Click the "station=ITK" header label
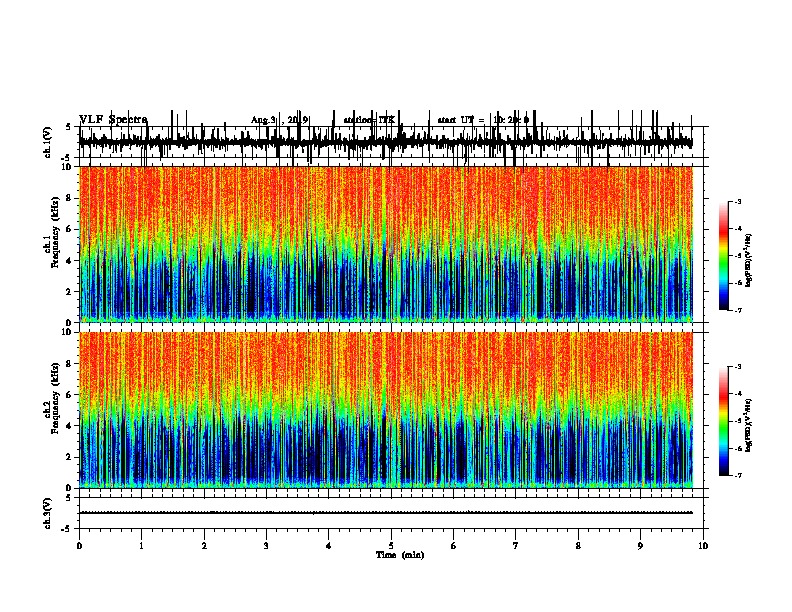Viewport: 792px width, 612px height. (370, 120)
